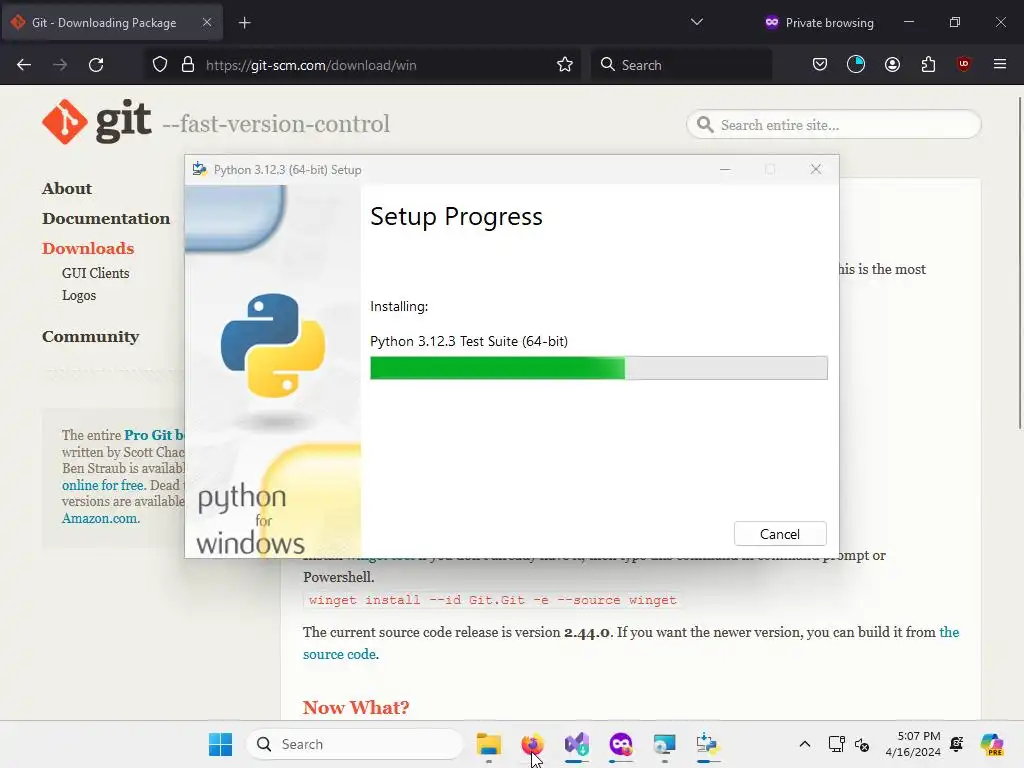This screenshot has width=1024, height=768.
Task: Select the Git - Downloading Package tab
Action: pos(112,22)
